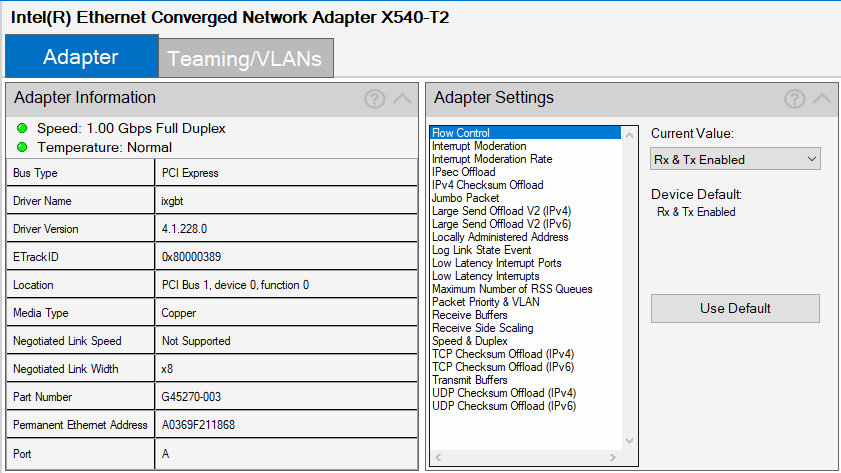Click Ethernet address A0369F211868 cell

(286, 425)
